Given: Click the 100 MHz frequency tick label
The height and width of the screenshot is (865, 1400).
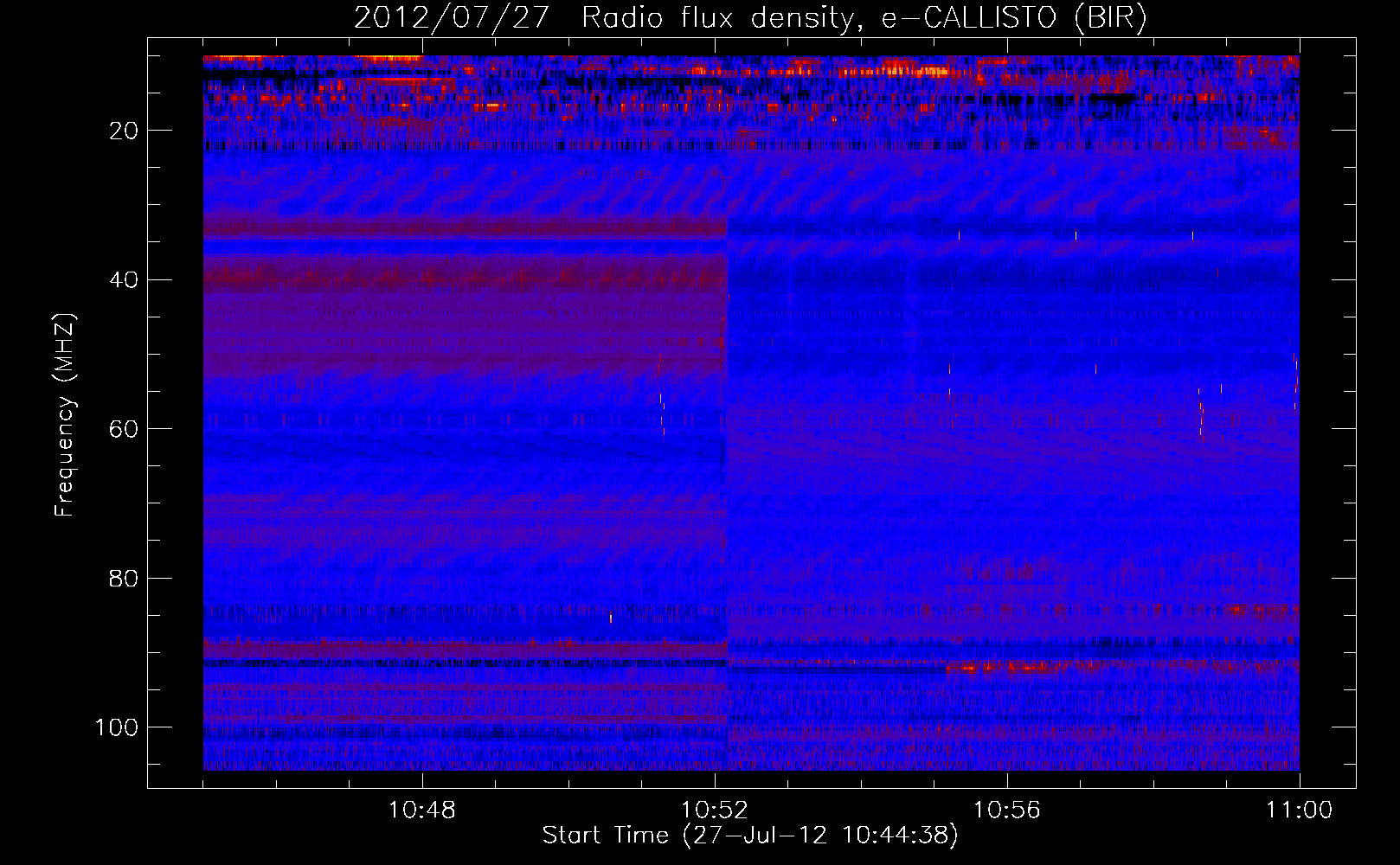Looking at the screenshot, I should point(117,727).
